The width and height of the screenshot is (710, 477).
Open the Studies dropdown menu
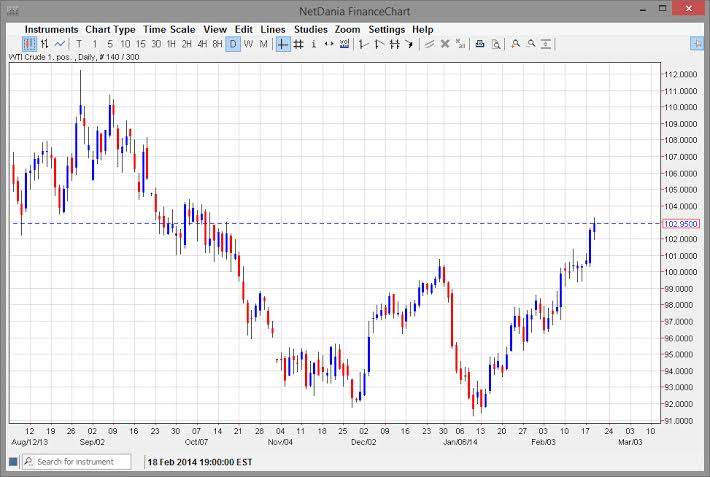310,30
